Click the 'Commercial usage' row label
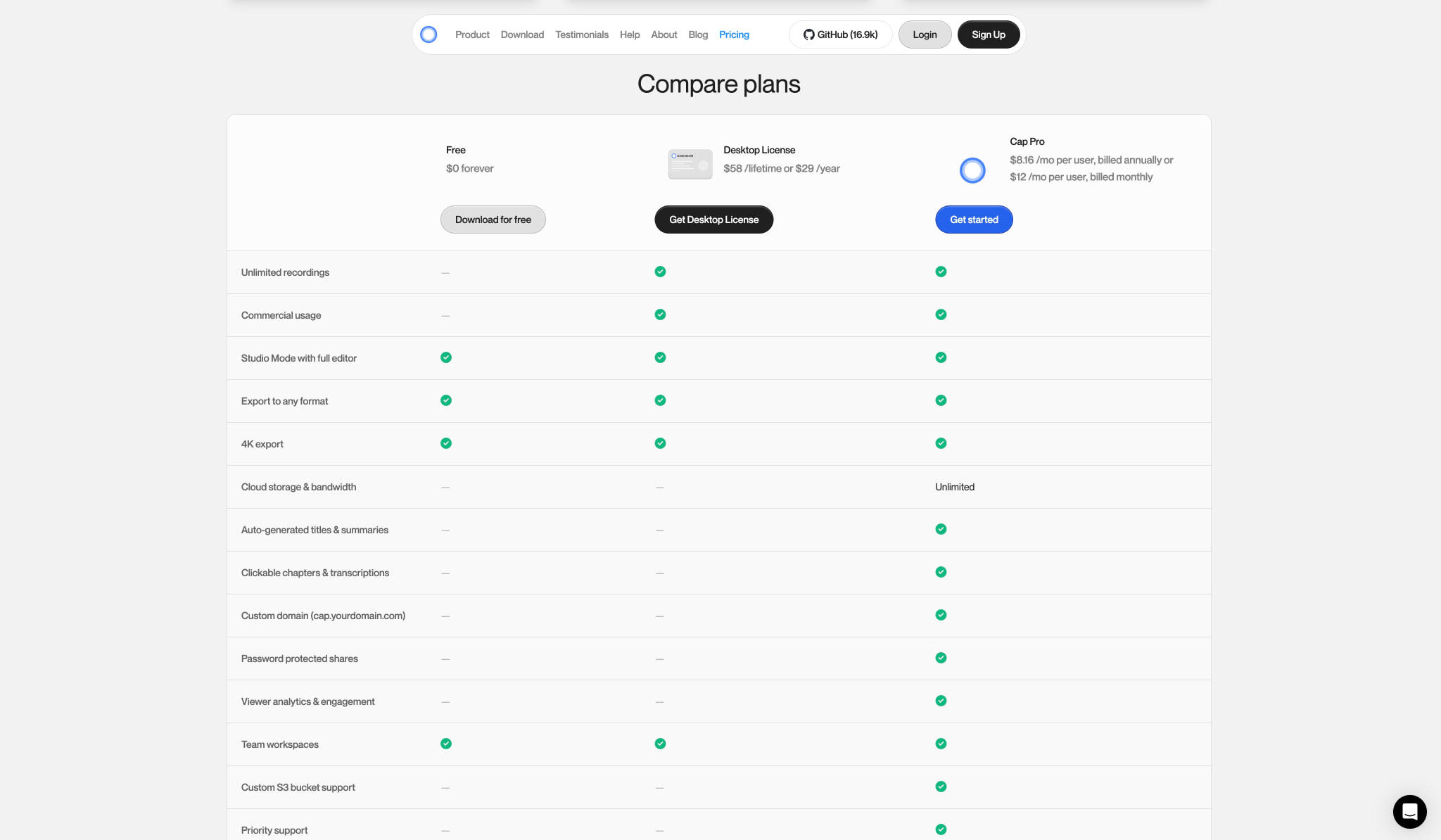This screenshot has height=840, width=1441. 281,315
